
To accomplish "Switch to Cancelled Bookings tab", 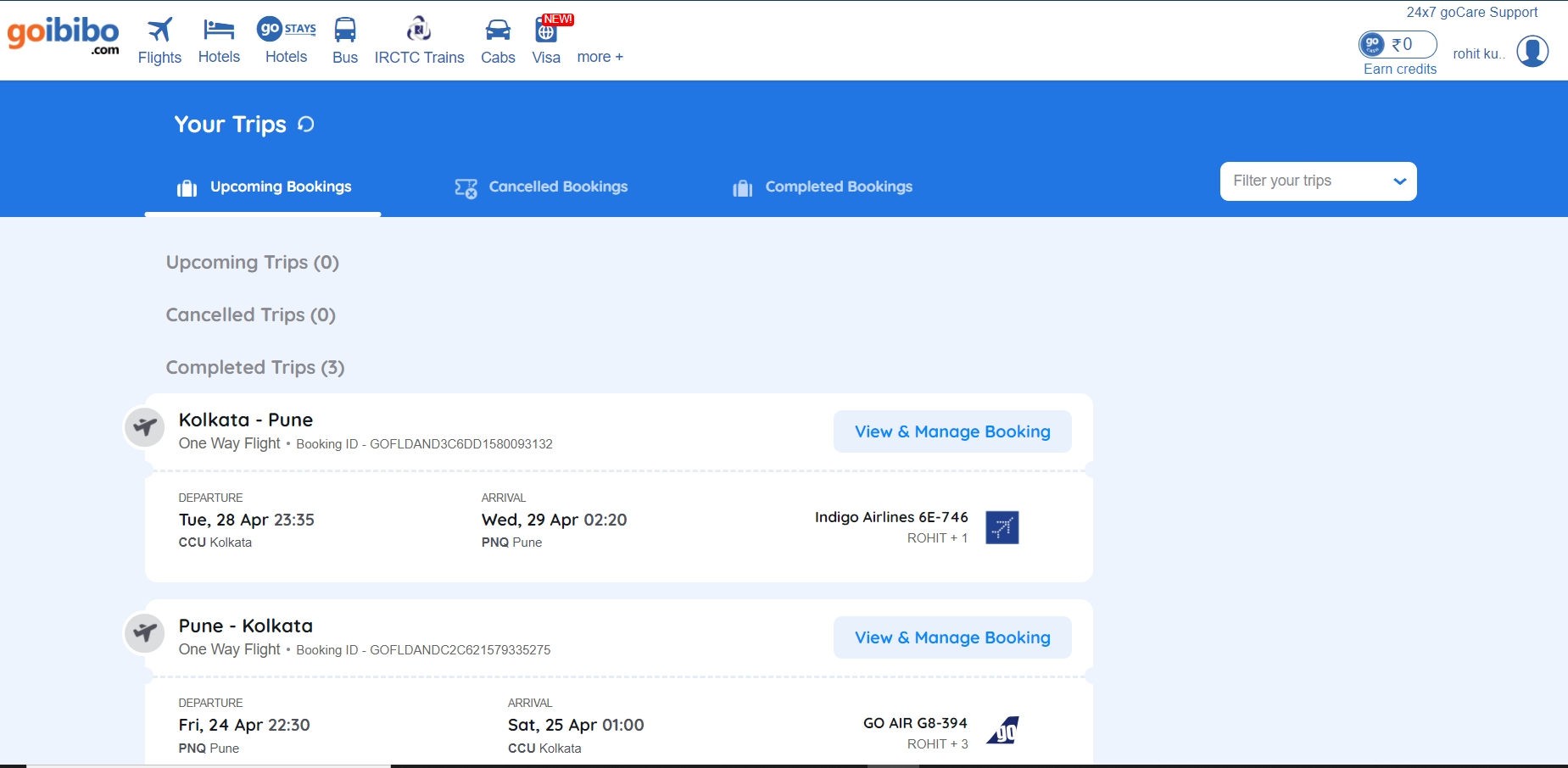I will [557, 186].
